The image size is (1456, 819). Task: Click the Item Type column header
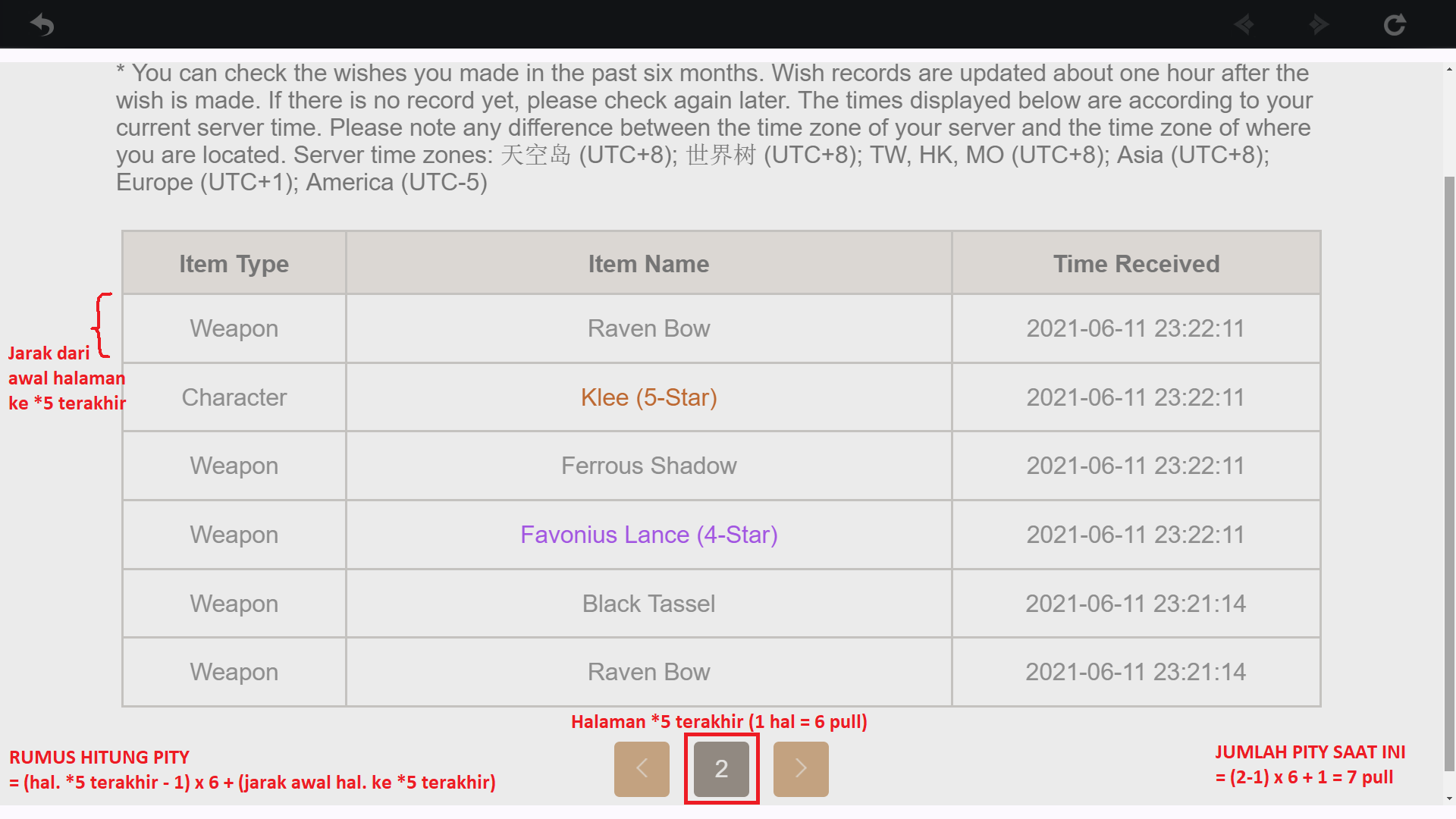click(x=234, y=264)
